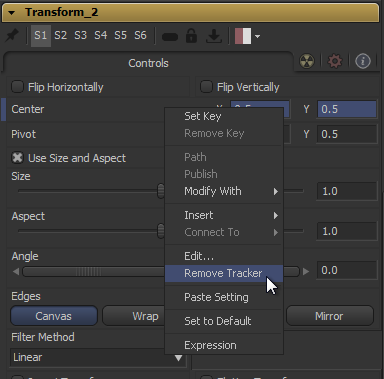Select the S2 settings slot

pyautogui.click(x=61, y=35)
